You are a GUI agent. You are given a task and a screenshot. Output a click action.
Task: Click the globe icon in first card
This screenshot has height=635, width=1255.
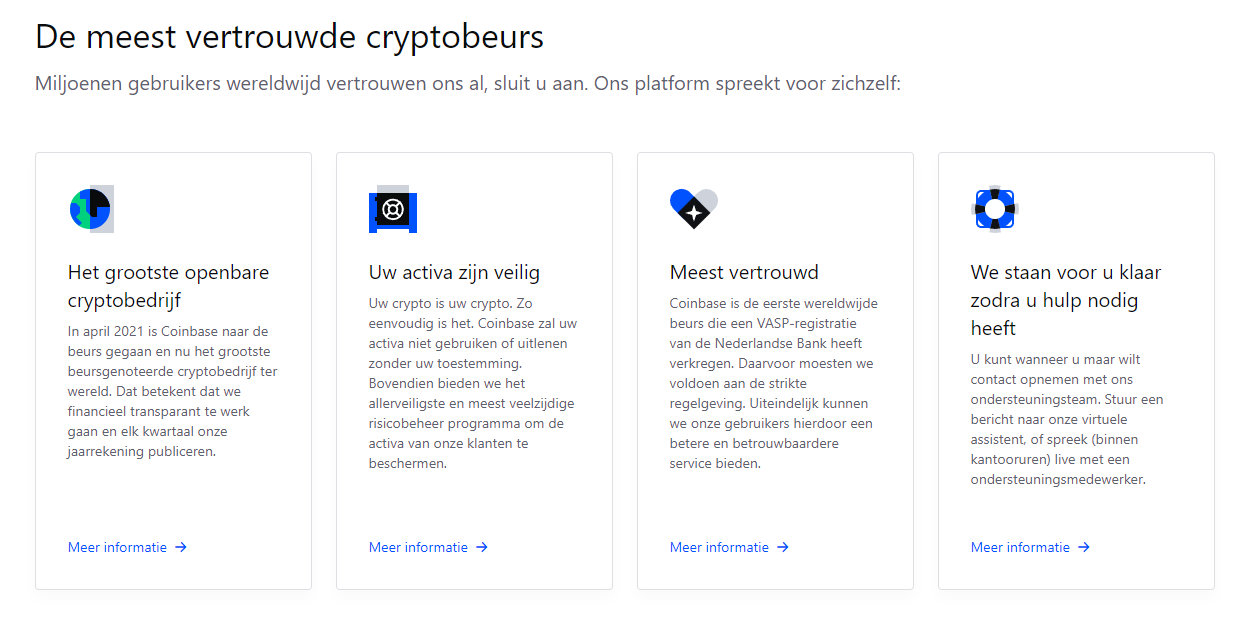91,209
